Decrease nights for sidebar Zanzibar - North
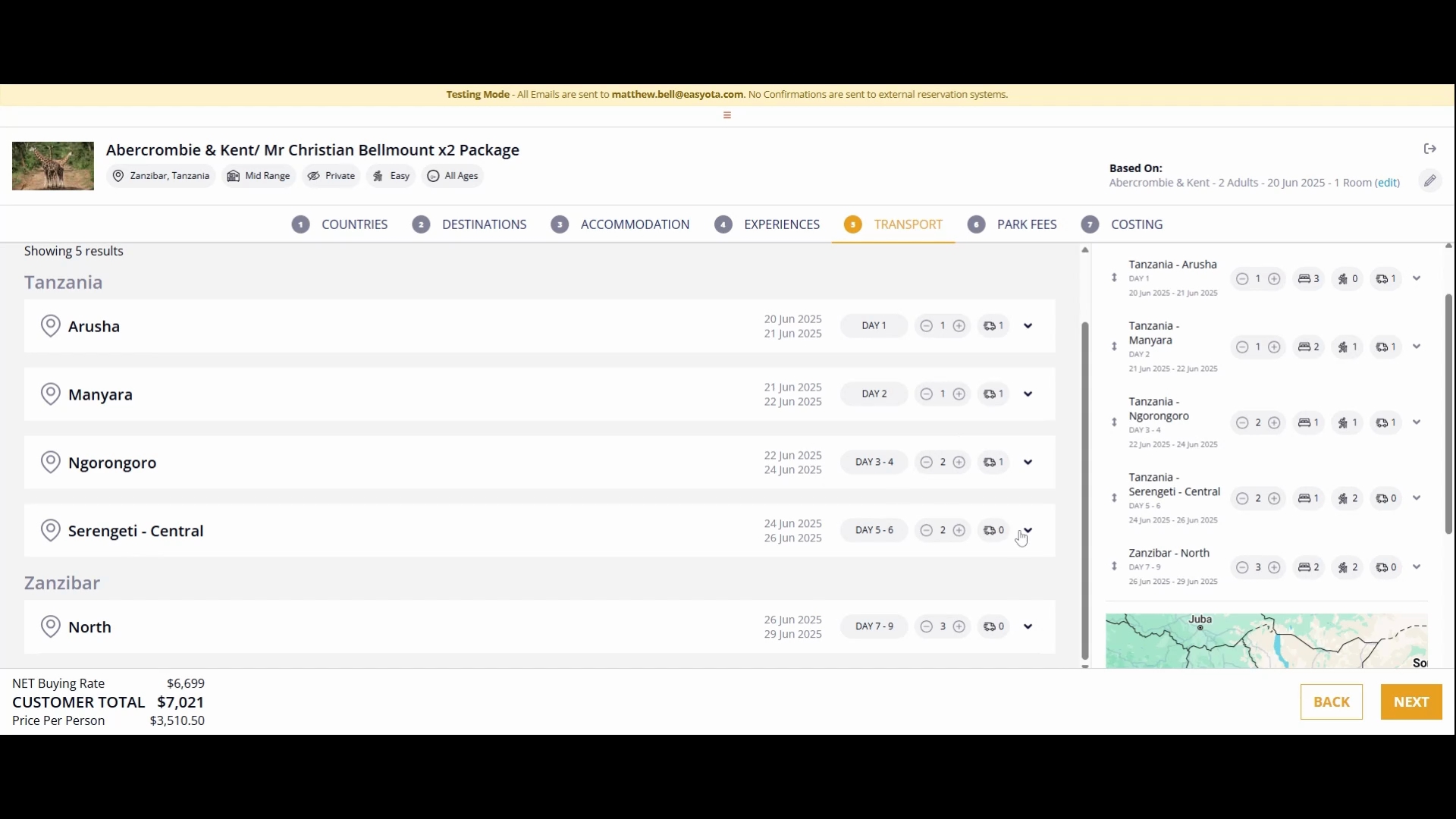This screenshot has height=819, width=1456. (x=1242, y=567)
